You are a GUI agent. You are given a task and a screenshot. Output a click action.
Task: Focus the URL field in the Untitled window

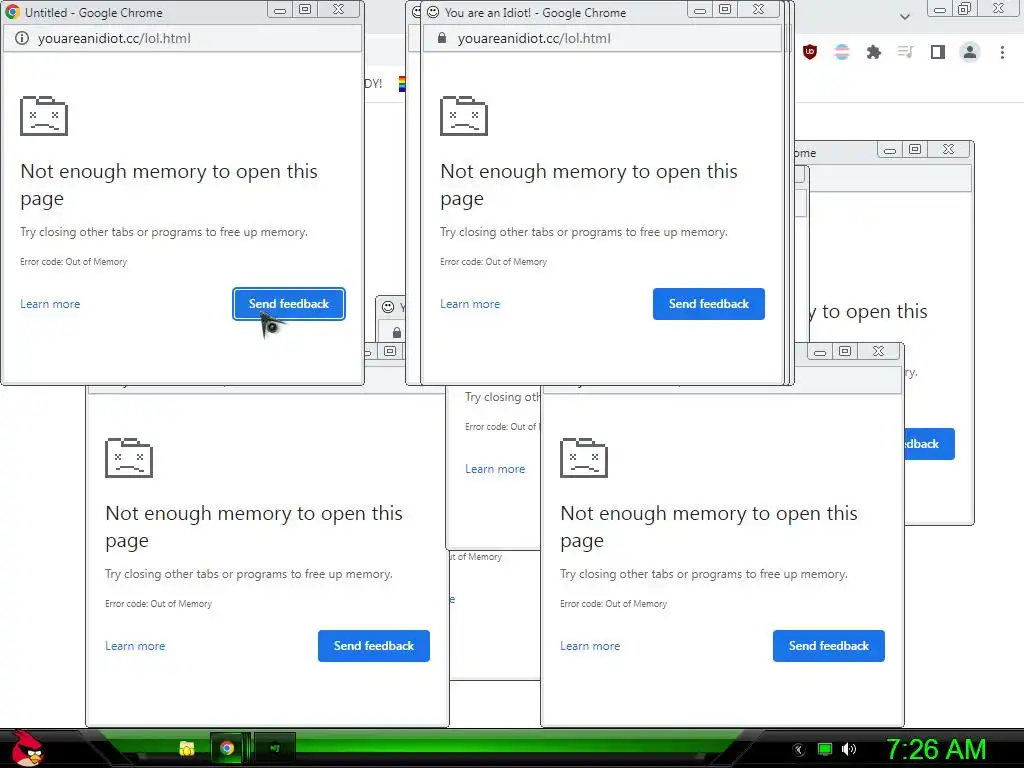(182, 39)
